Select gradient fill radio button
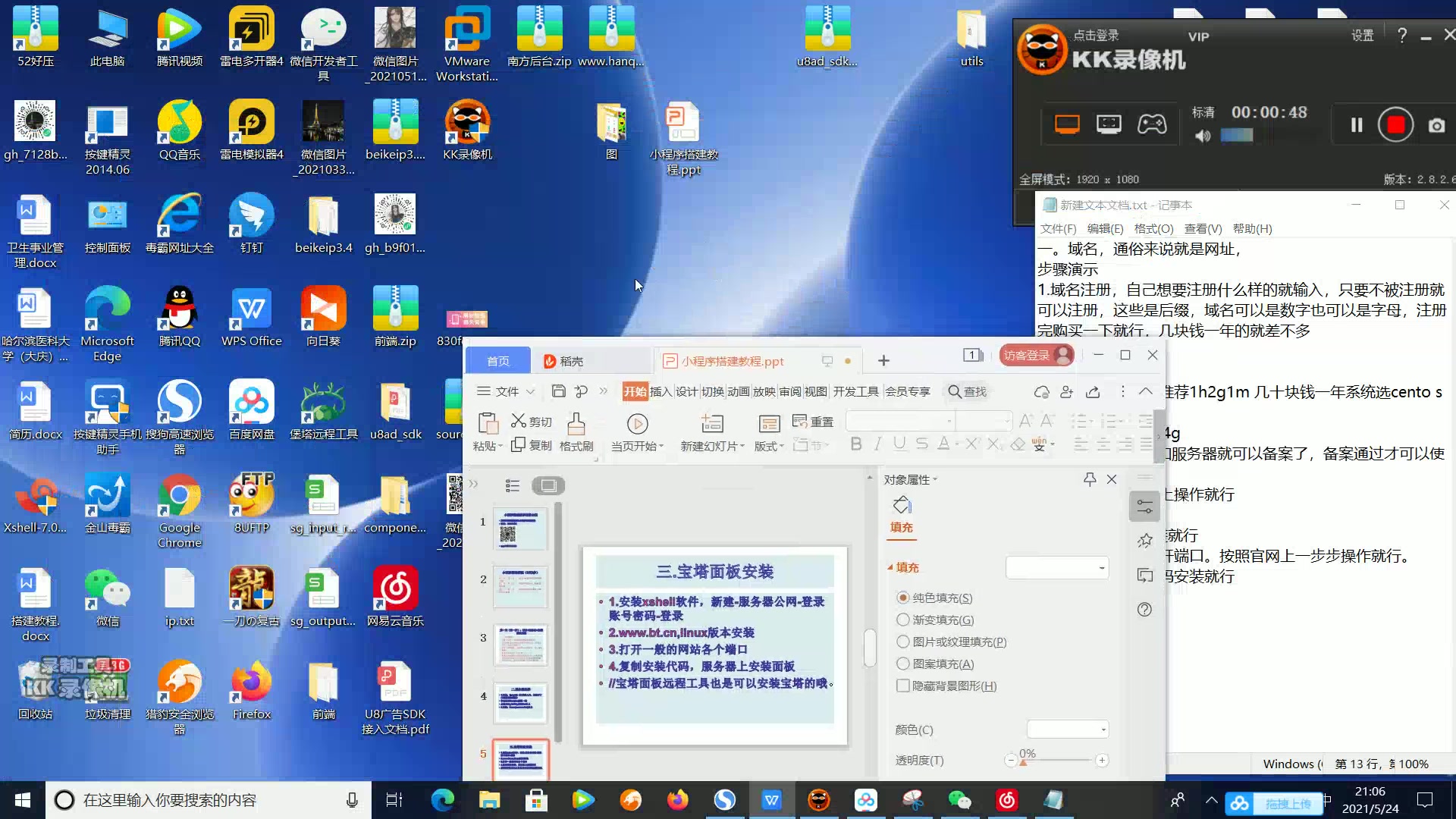This screenshot has height=819, width=1456. (901, 619)
